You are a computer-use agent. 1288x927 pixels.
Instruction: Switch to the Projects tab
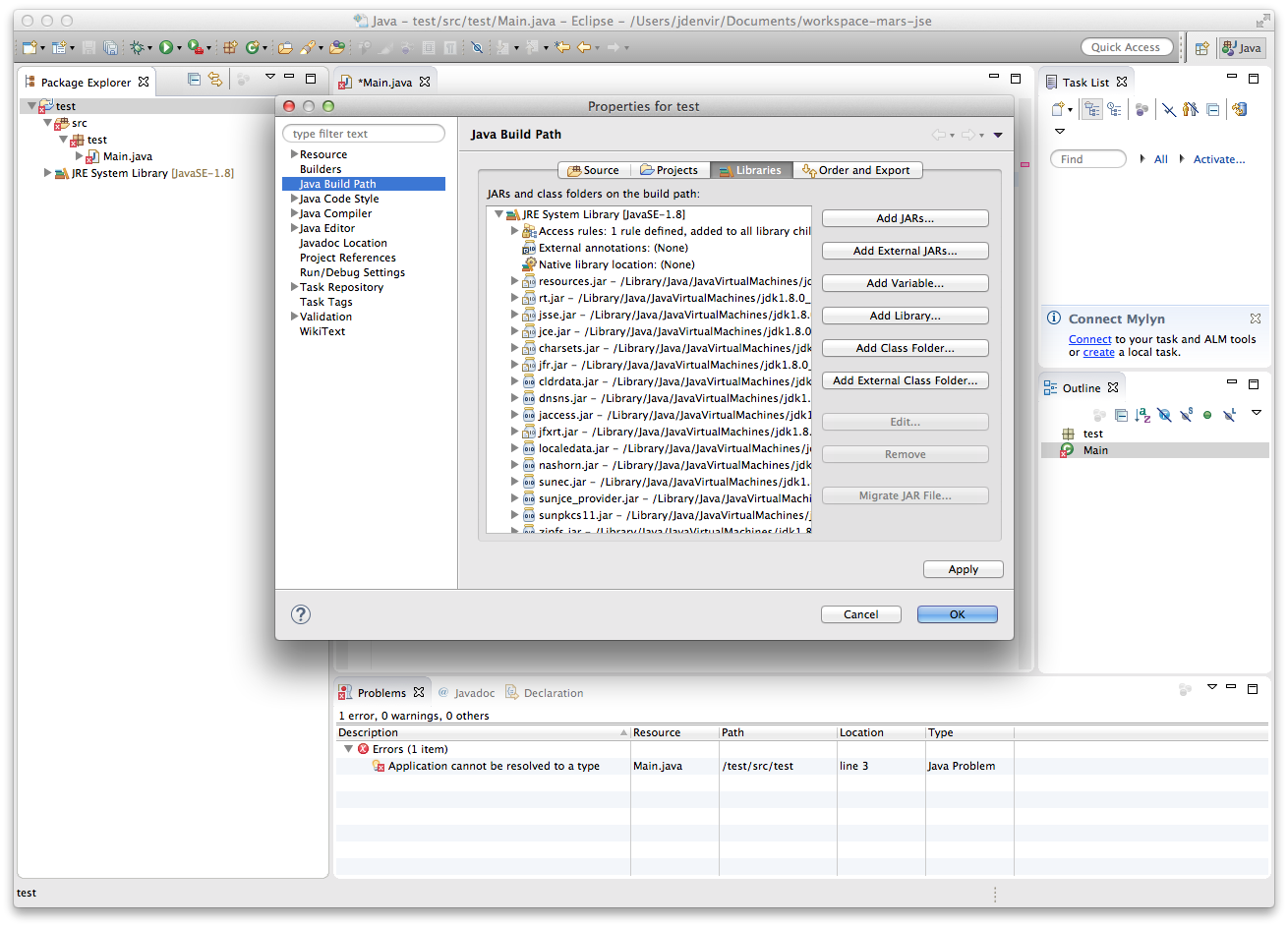pyautogui.click(x=670, y=170)
